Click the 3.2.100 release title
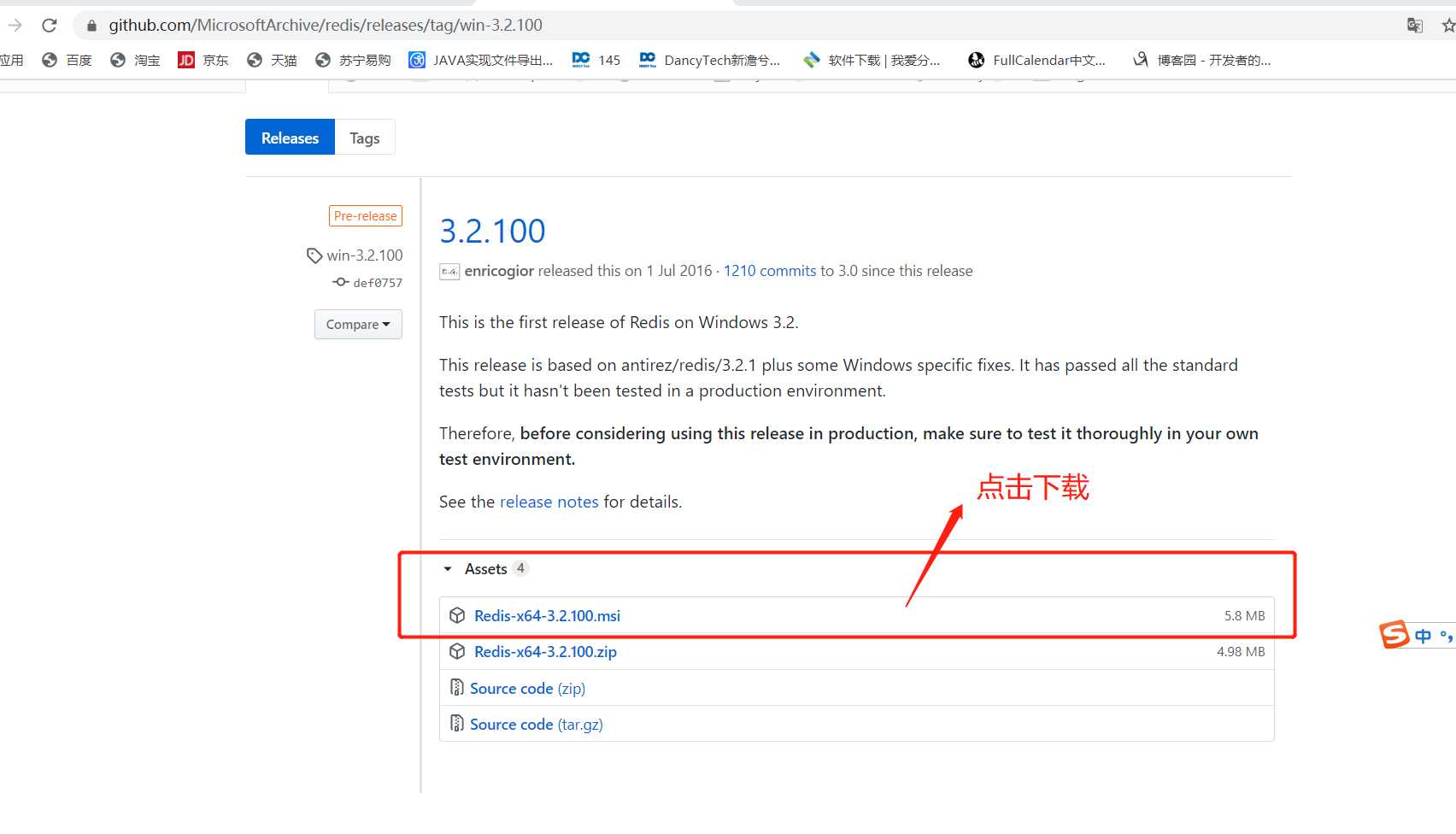Screen dimensions: 1456x834 point(492,231)
